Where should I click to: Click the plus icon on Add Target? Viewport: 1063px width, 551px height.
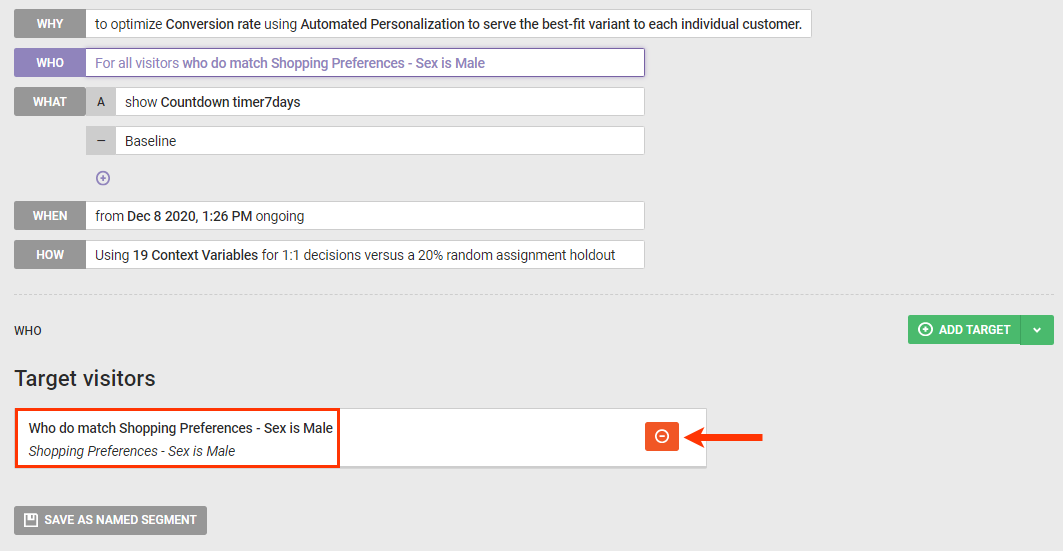click(925, 330)
